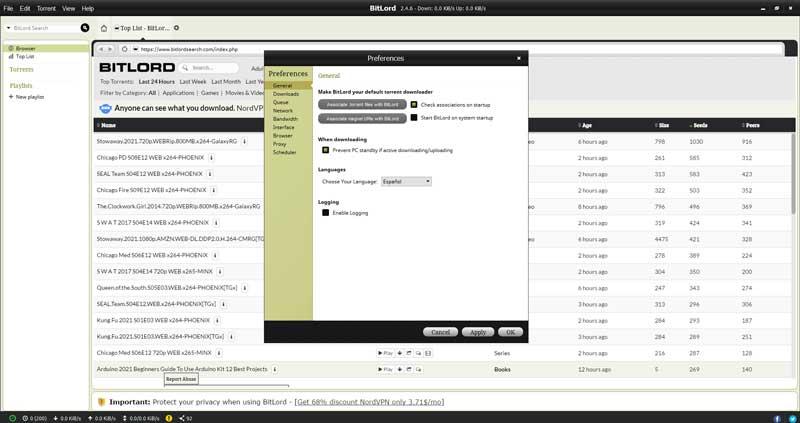Screen dimensions: 800x423
Task: Open the File menu
Action: [x=8, y=9]
